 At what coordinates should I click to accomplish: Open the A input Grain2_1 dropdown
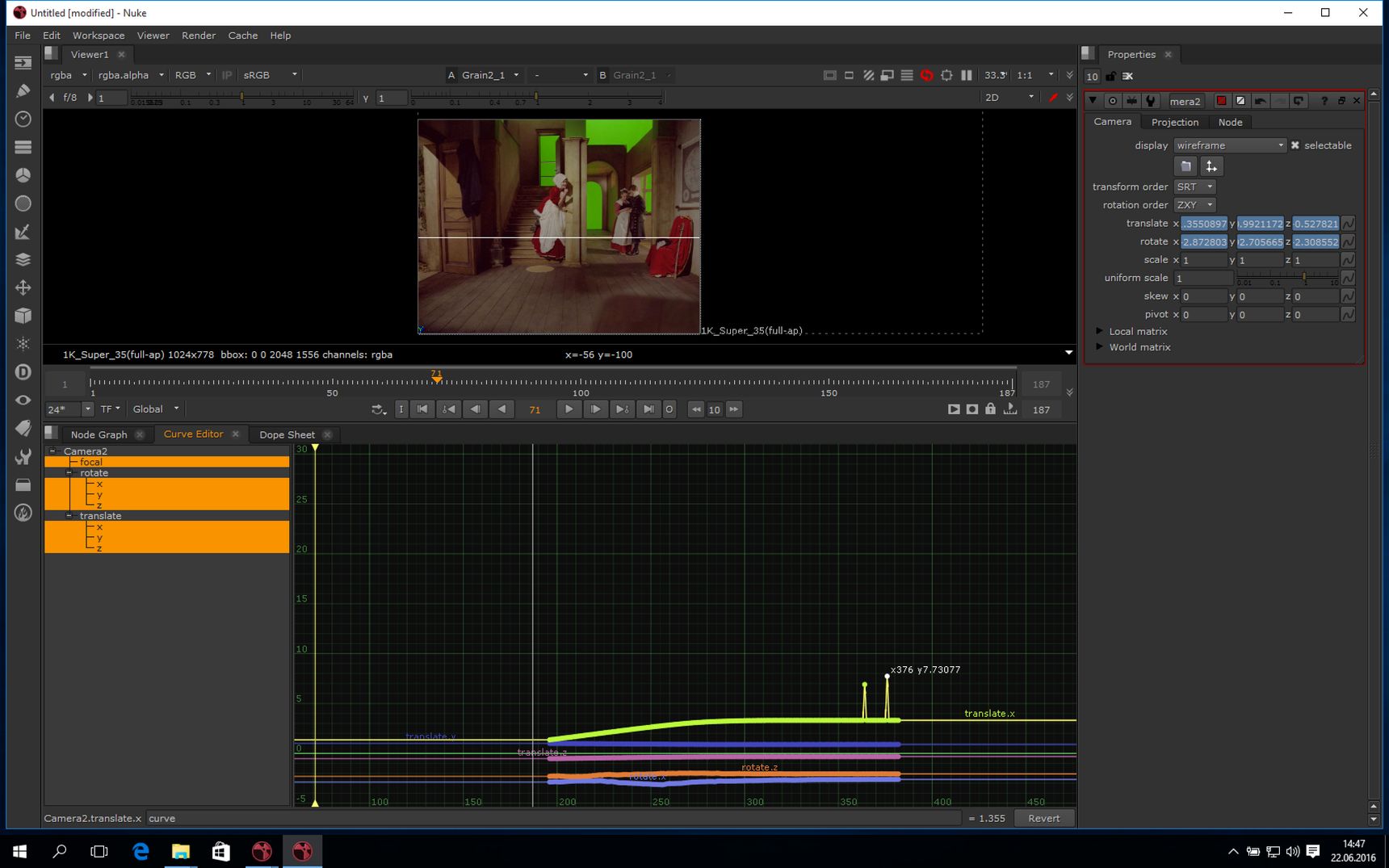pos(489,75)
